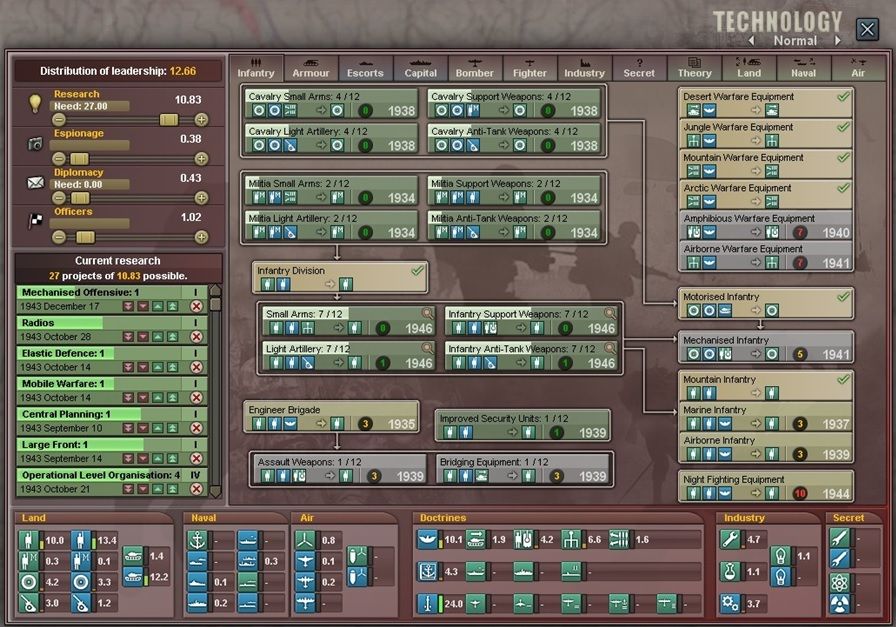Increase Officers leadership with plus button
This screenshot has height=627, width=896.
point(201,237)
